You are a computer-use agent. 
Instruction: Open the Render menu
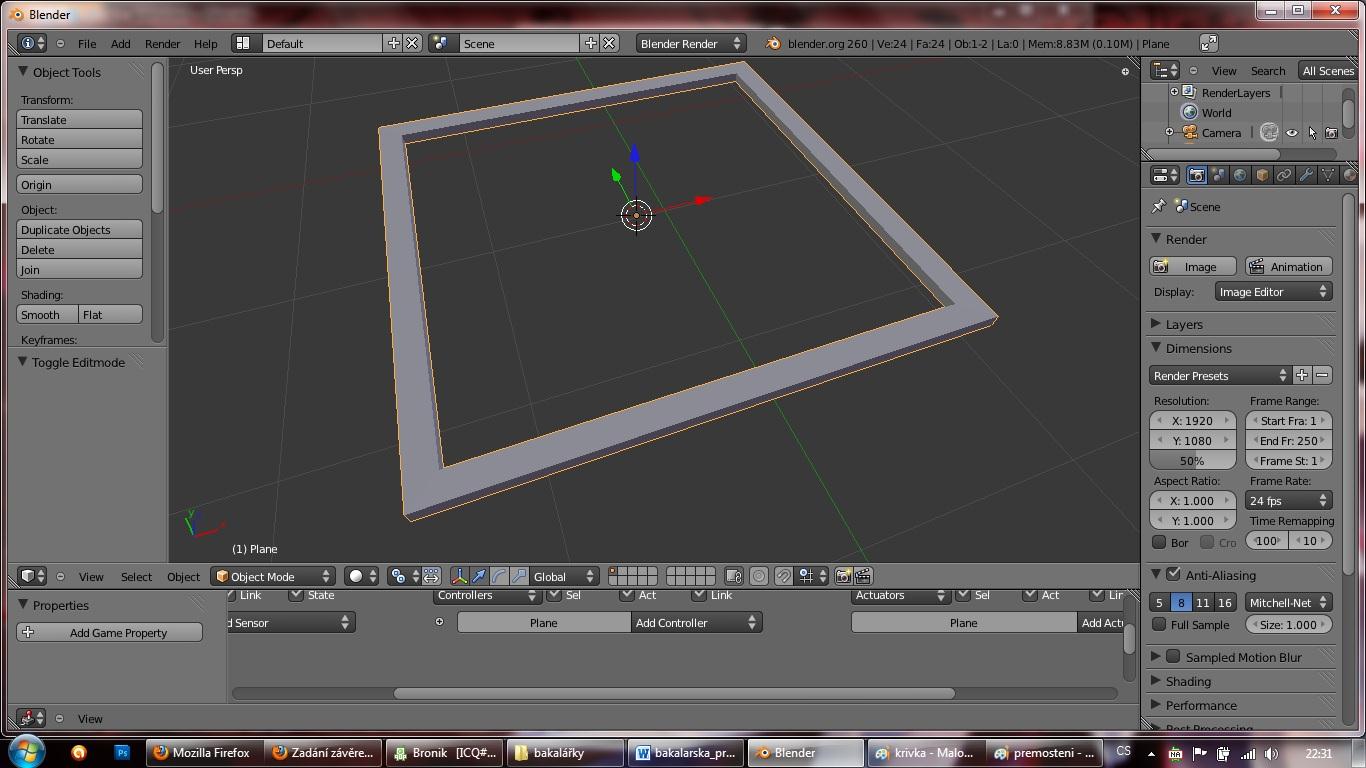point(162,43)
